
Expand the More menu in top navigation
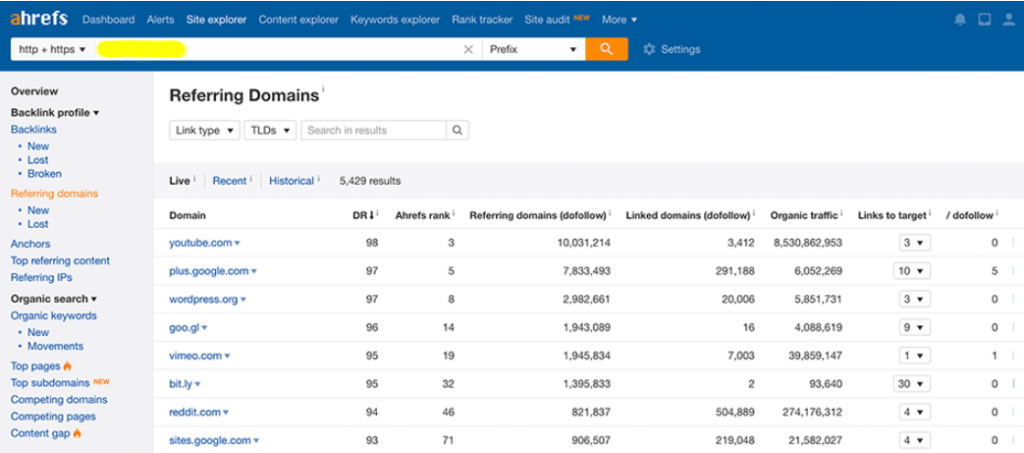coord(619,20)
